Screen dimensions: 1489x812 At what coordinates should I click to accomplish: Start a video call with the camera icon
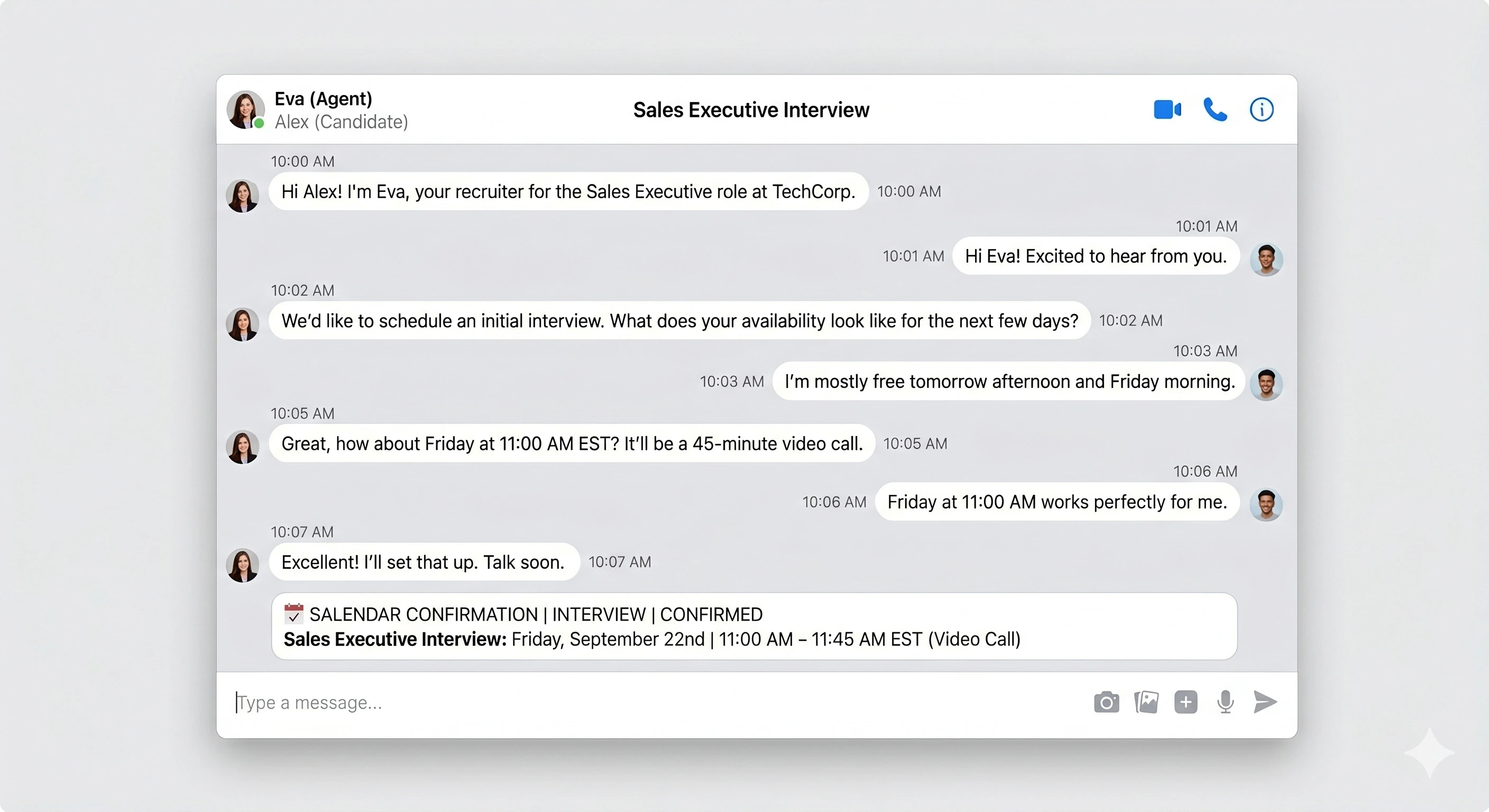[1167, 109]
